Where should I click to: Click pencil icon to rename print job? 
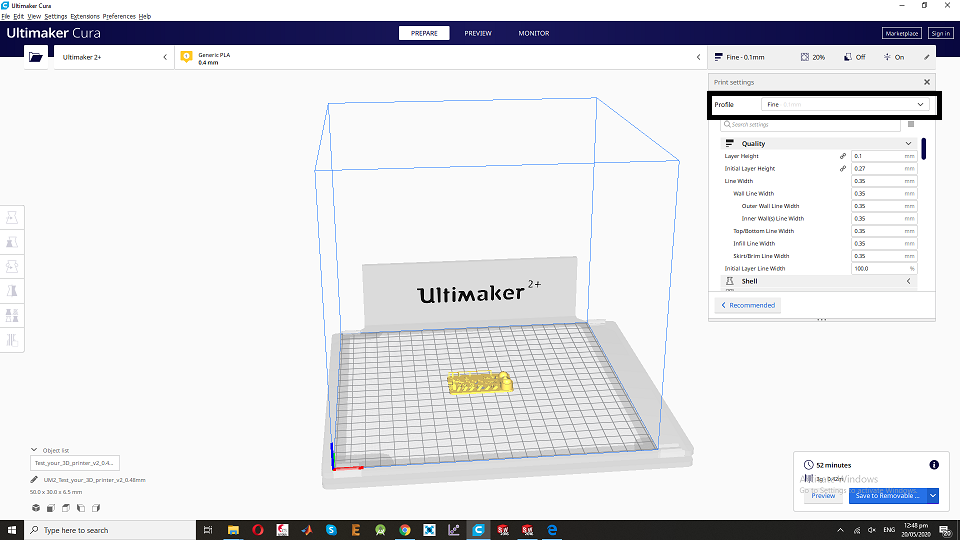pyautogui.click(x=34, y=480)
